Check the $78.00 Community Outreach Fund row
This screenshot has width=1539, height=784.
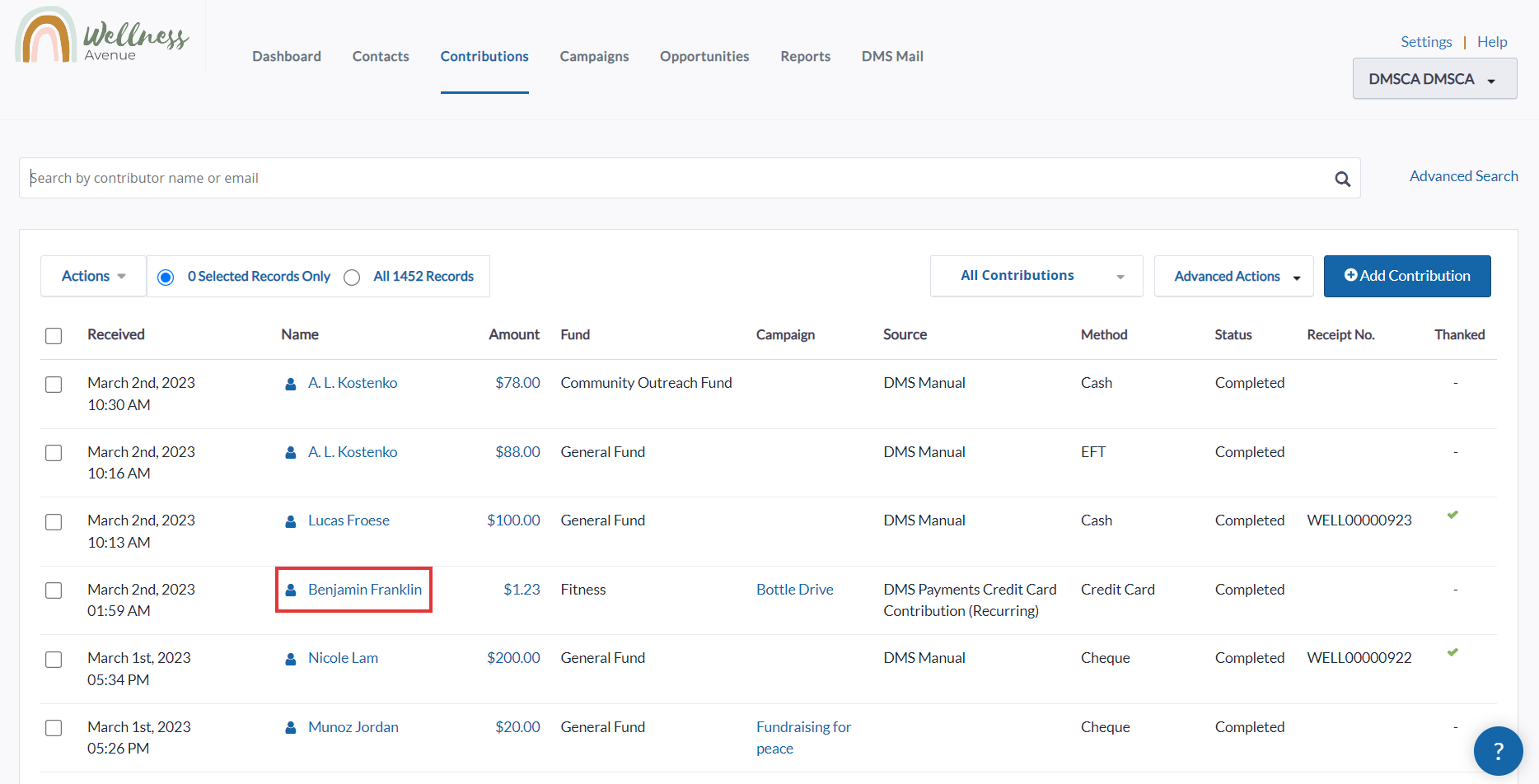(54, 385)
